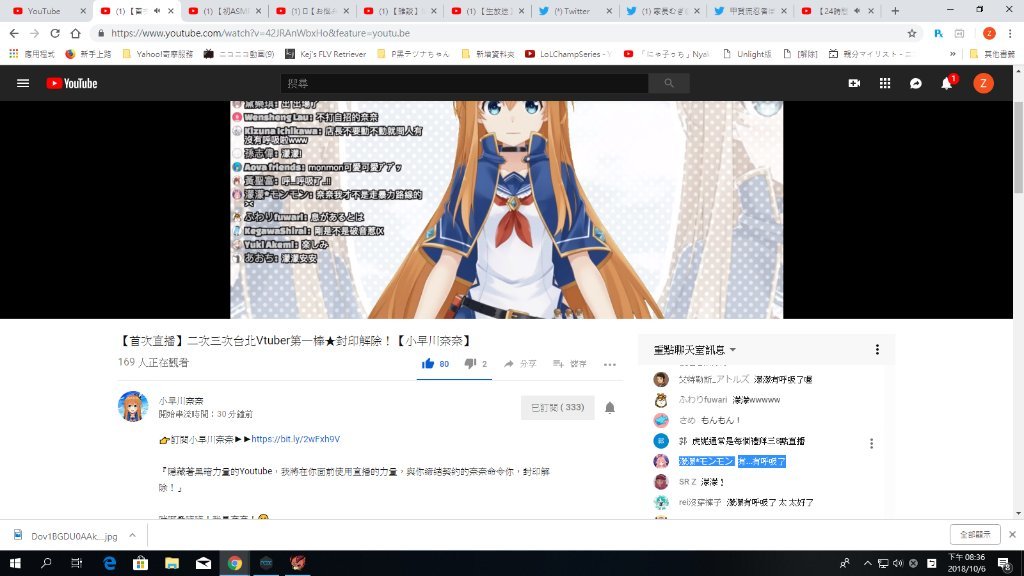Like the video with thumbs up
This screenshot has width=1024, height=576.
428,364
